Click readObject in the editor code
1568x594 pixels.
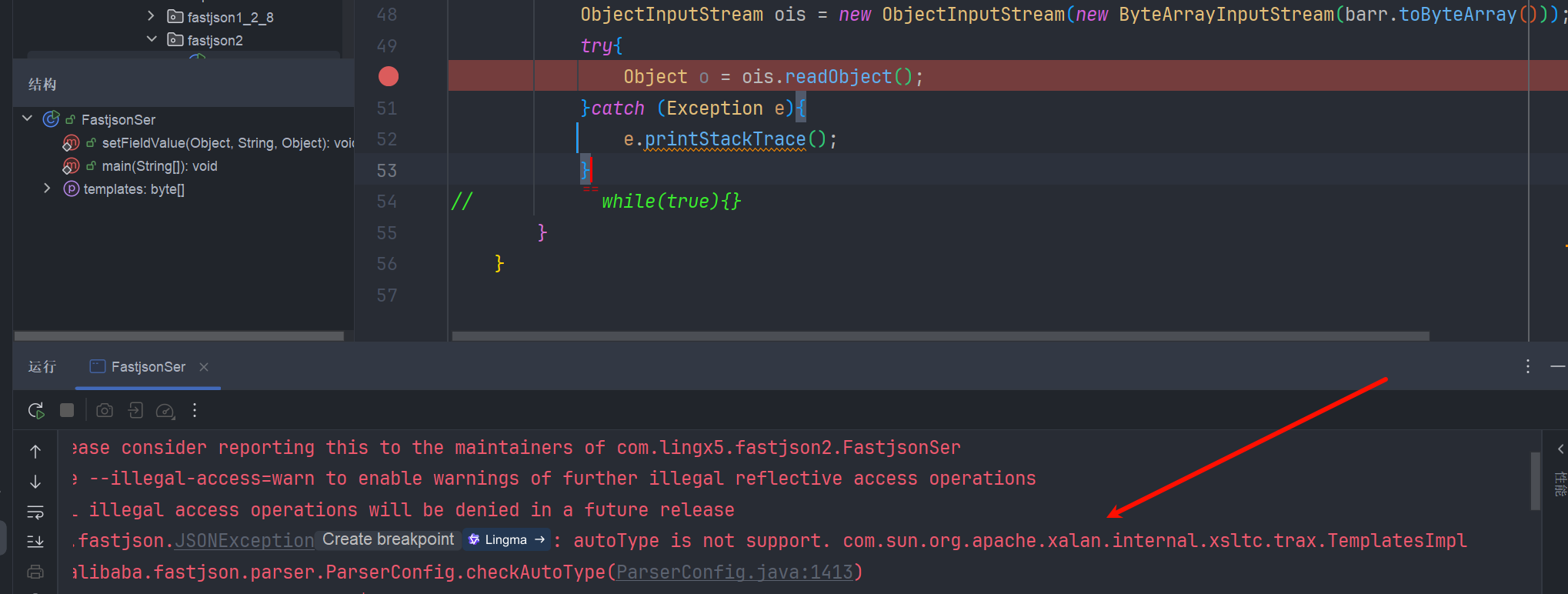click(x=838, y=77)
